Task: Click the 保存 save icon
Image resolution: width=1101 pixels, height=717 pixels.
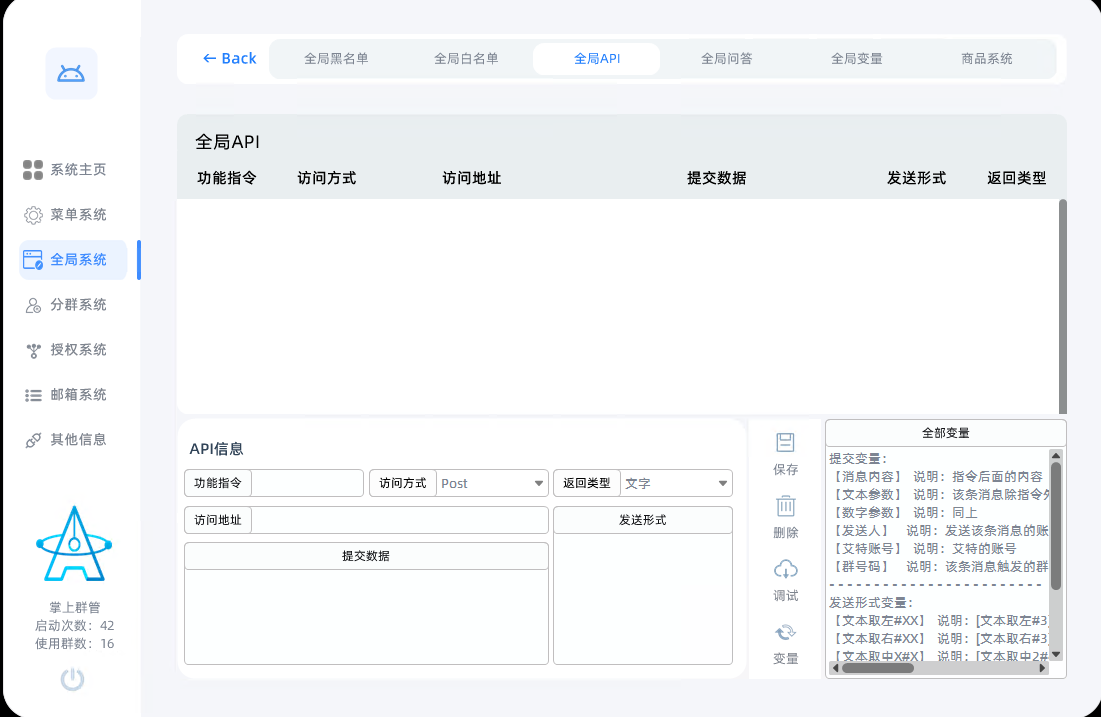Action: coord(786,441)
